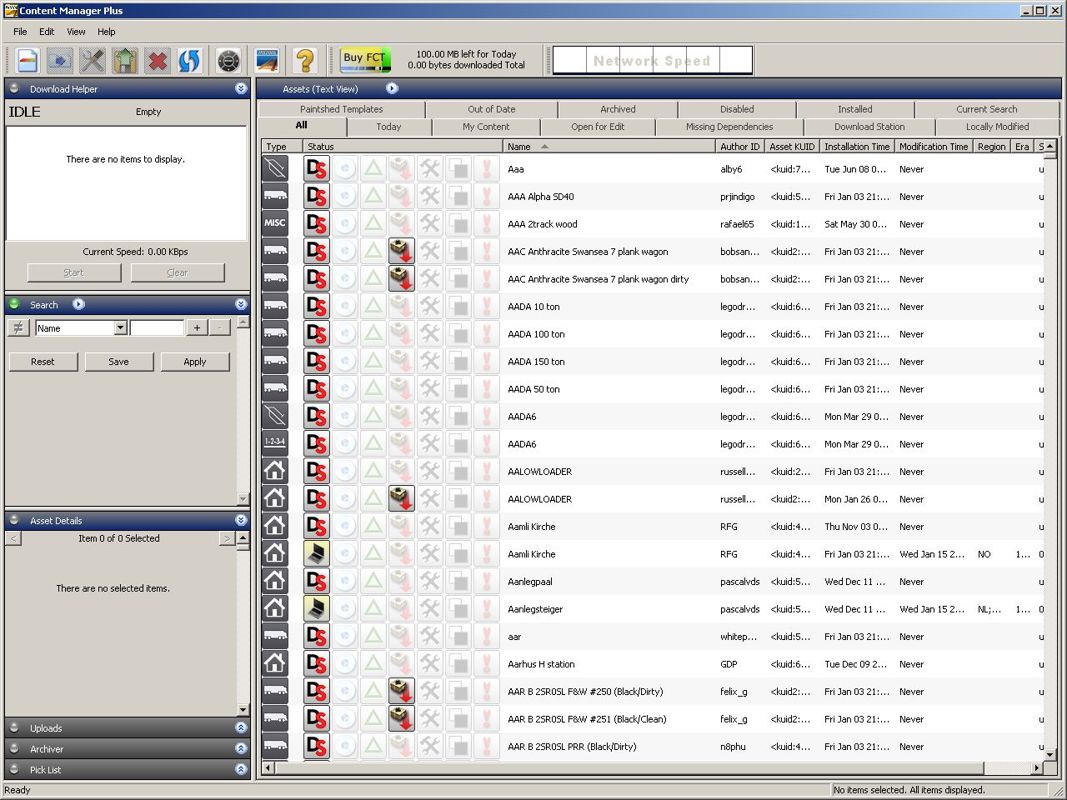Click the search text input field

click(x=157, y=328)
